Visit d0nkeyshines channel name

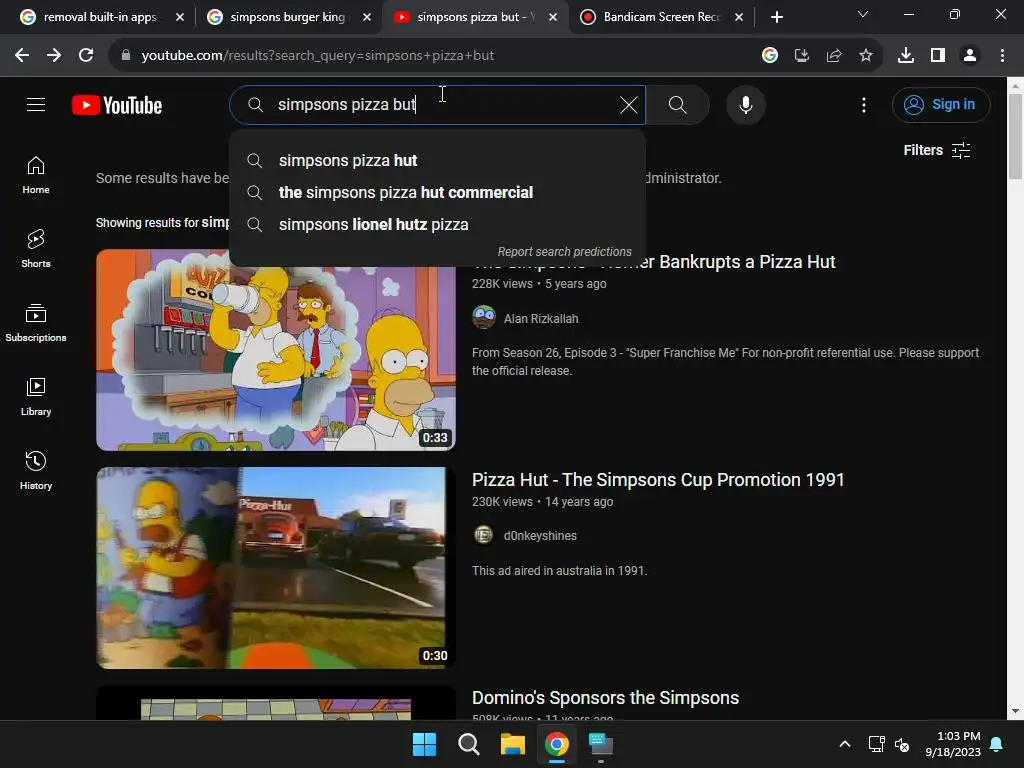pos(540,536)
